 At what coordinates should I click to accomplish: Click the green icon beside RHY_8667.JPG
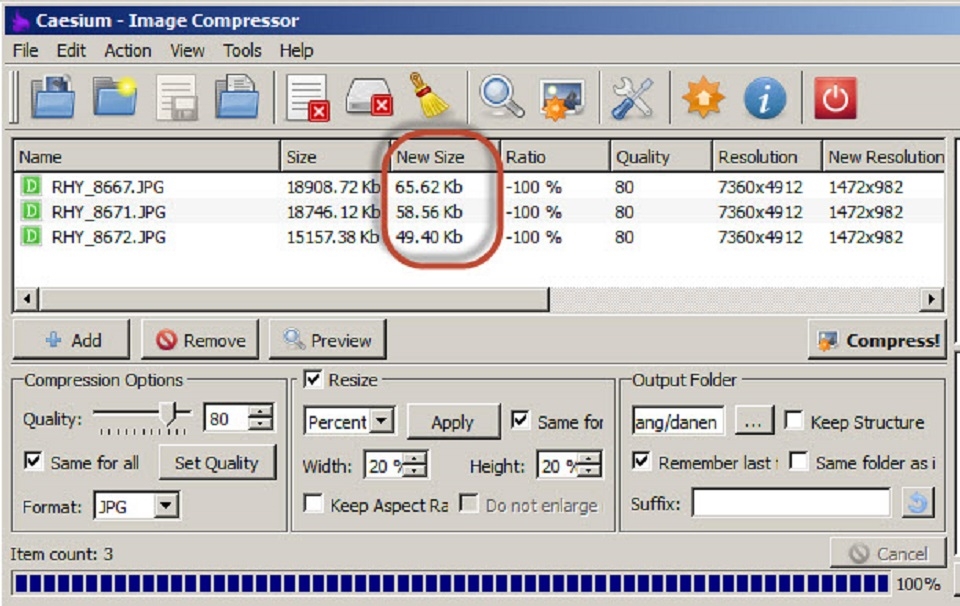pyautogui.click(x=31, y=185)
